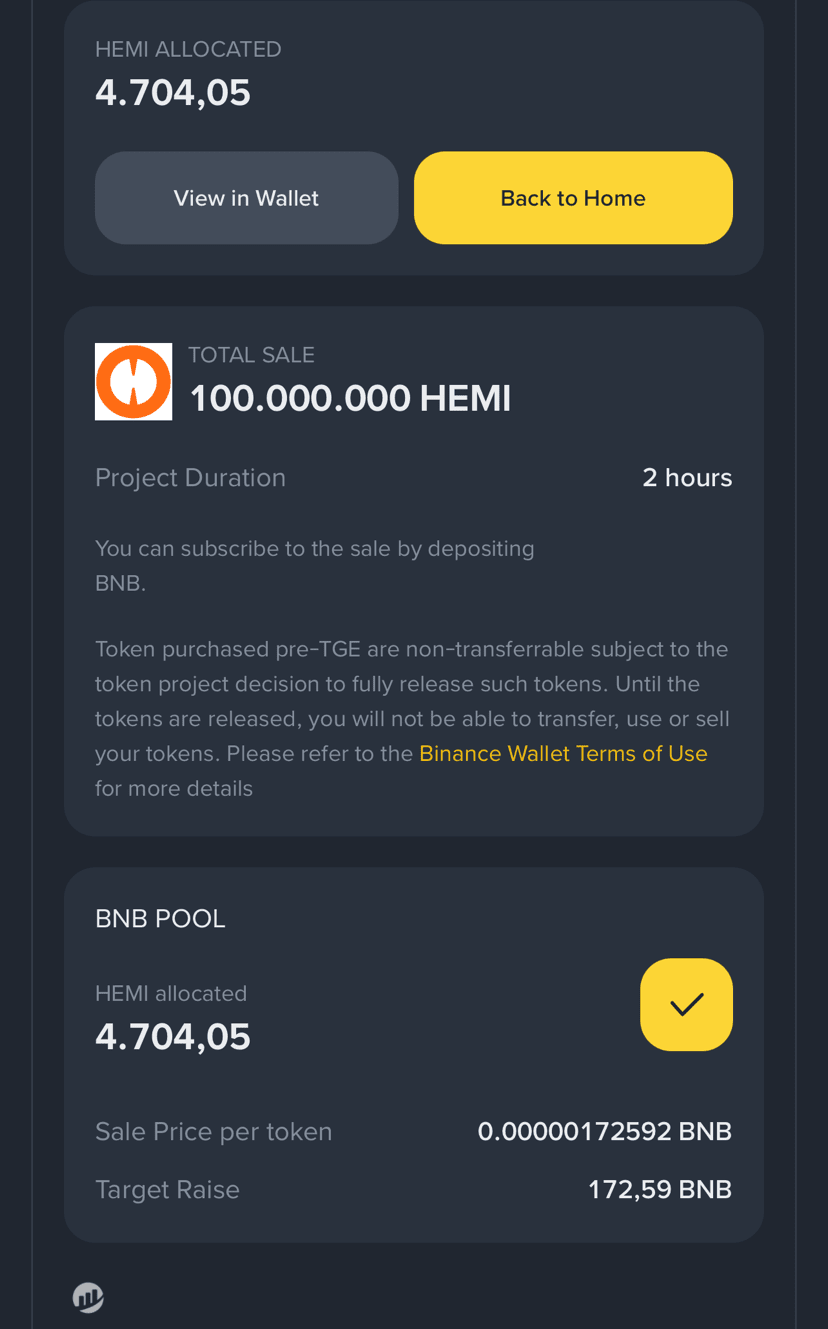The image size is (828, 1329).
Task: Select the 100.000.000 HEMI total sale amount
Action: pos(350,398)
